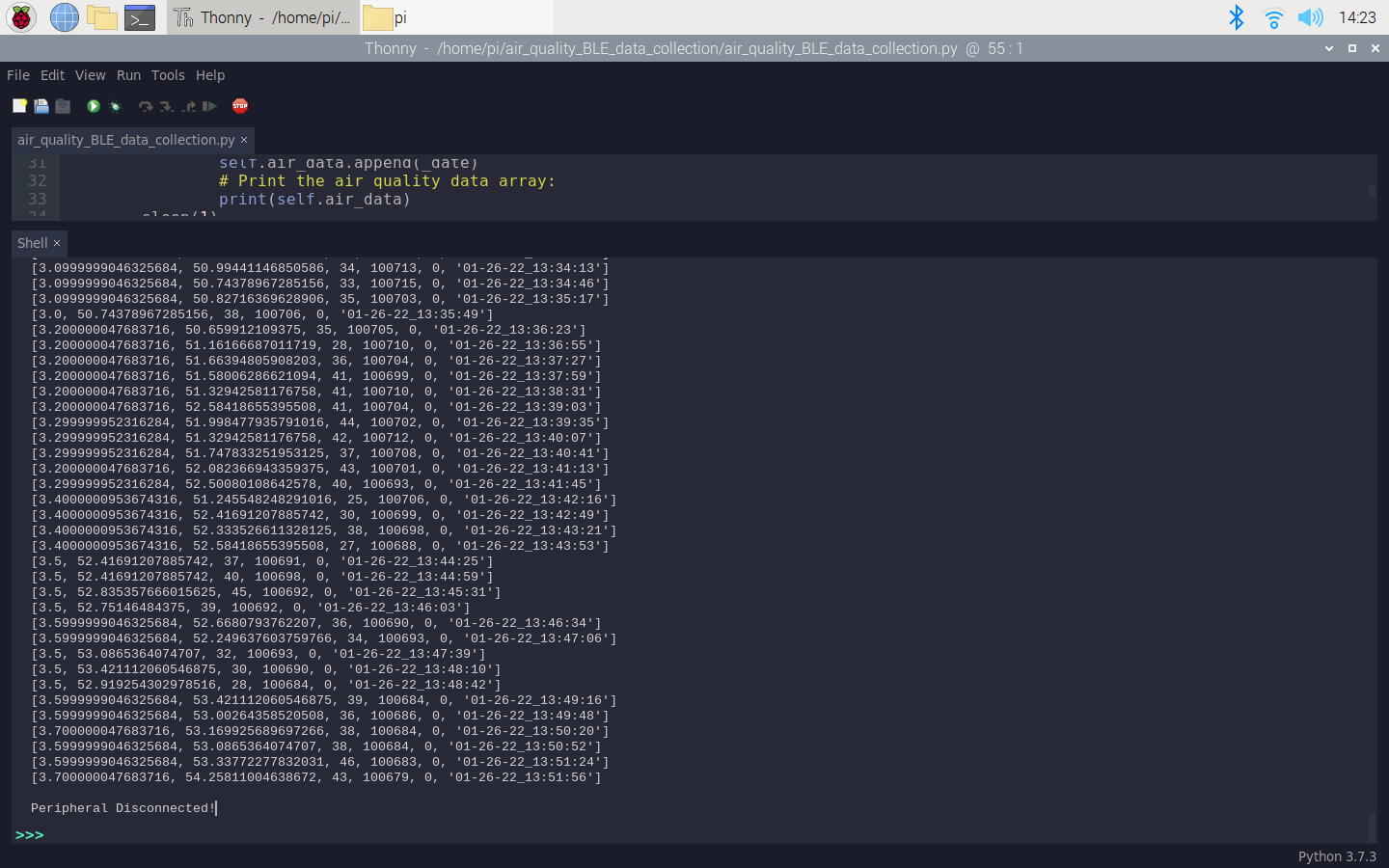The height and width of the screenshot is (868, 1389).
Task: Save the script using the Save icon
Action: click(x=63, y=106)
